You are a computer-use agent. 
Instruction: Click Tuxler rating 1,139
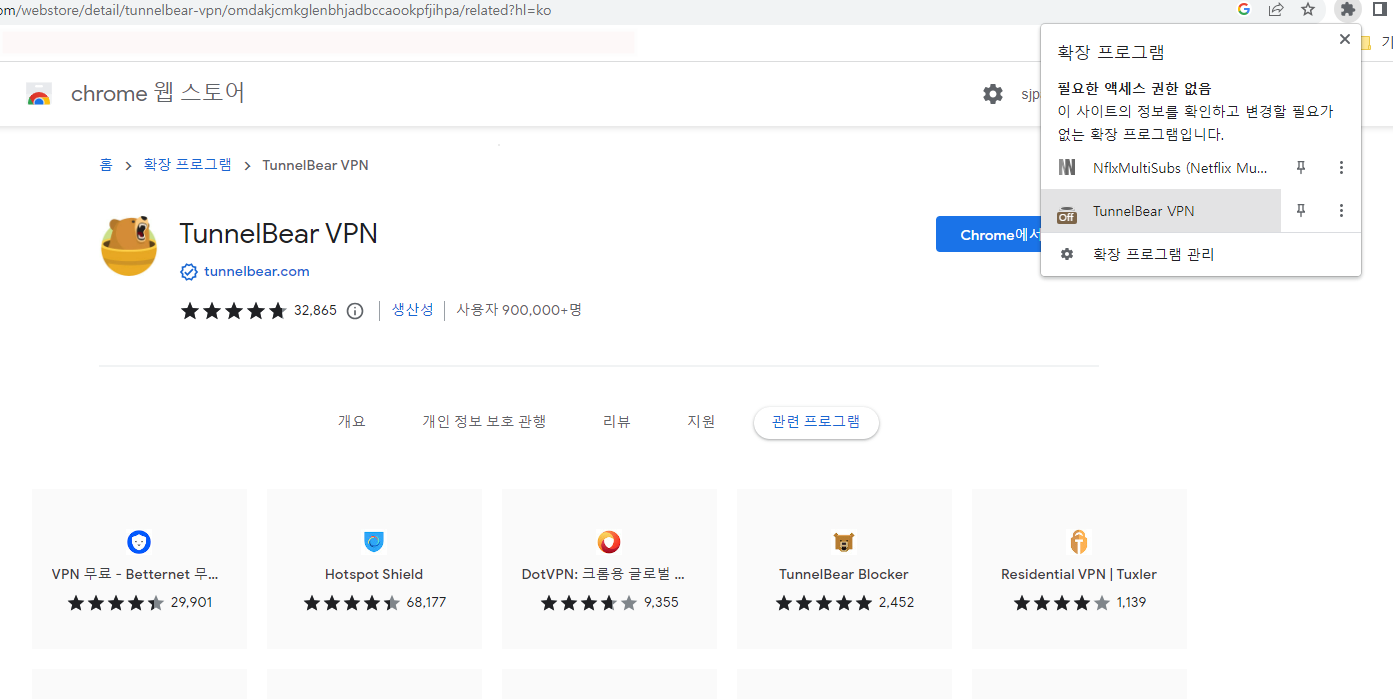[x=1080, y=603]
